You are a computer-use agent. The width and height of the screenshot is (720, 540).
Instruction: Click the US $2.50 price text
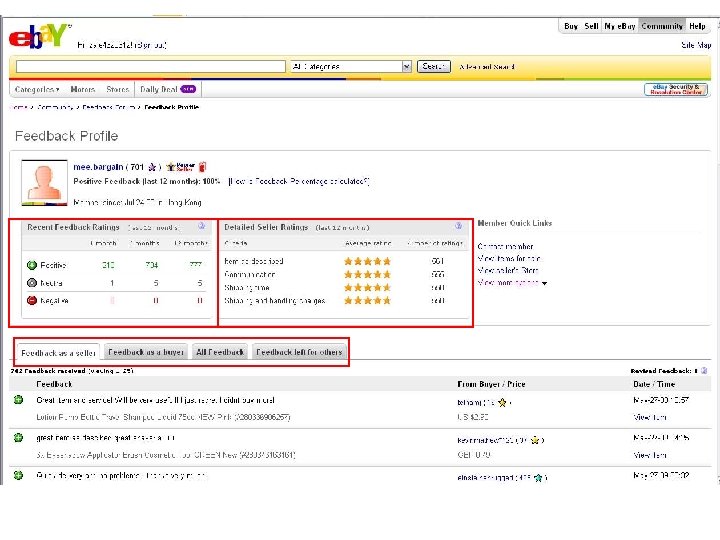click(472, 417)
